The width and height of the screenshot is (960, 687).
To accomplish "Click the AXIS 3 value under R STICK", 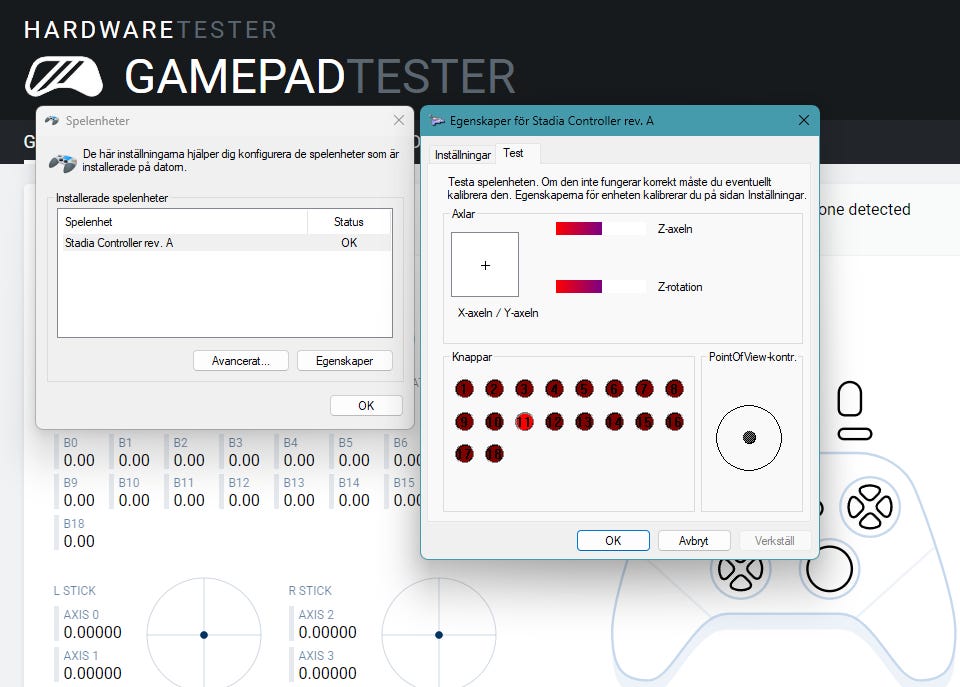I will (x=328, y=674).
